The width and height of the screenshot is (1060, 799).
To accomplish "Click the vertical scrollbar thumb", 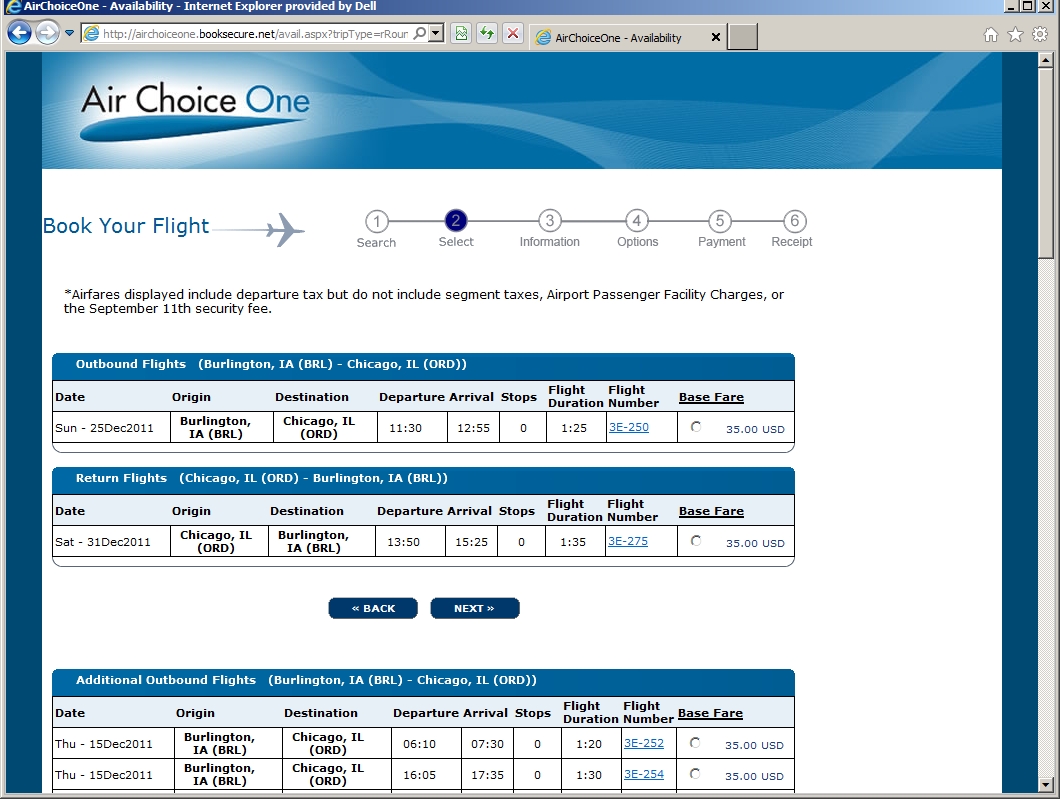I will [1046, 162].
